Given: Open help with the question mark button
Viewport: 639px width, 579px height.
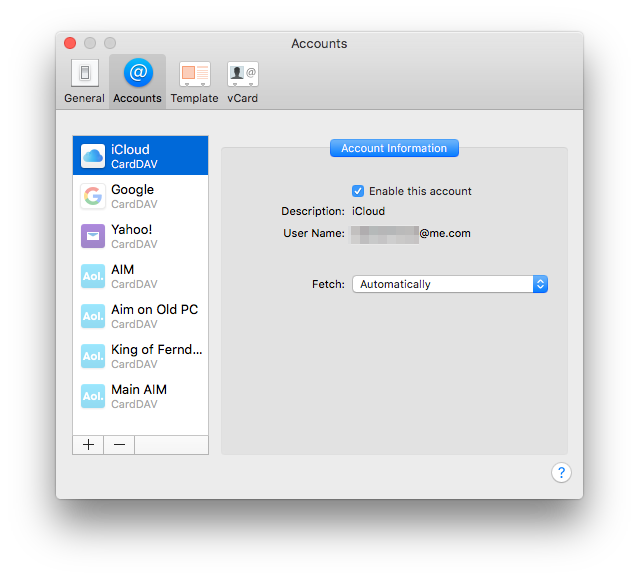Looking at the screenshot, I should [x=561, y=473].
